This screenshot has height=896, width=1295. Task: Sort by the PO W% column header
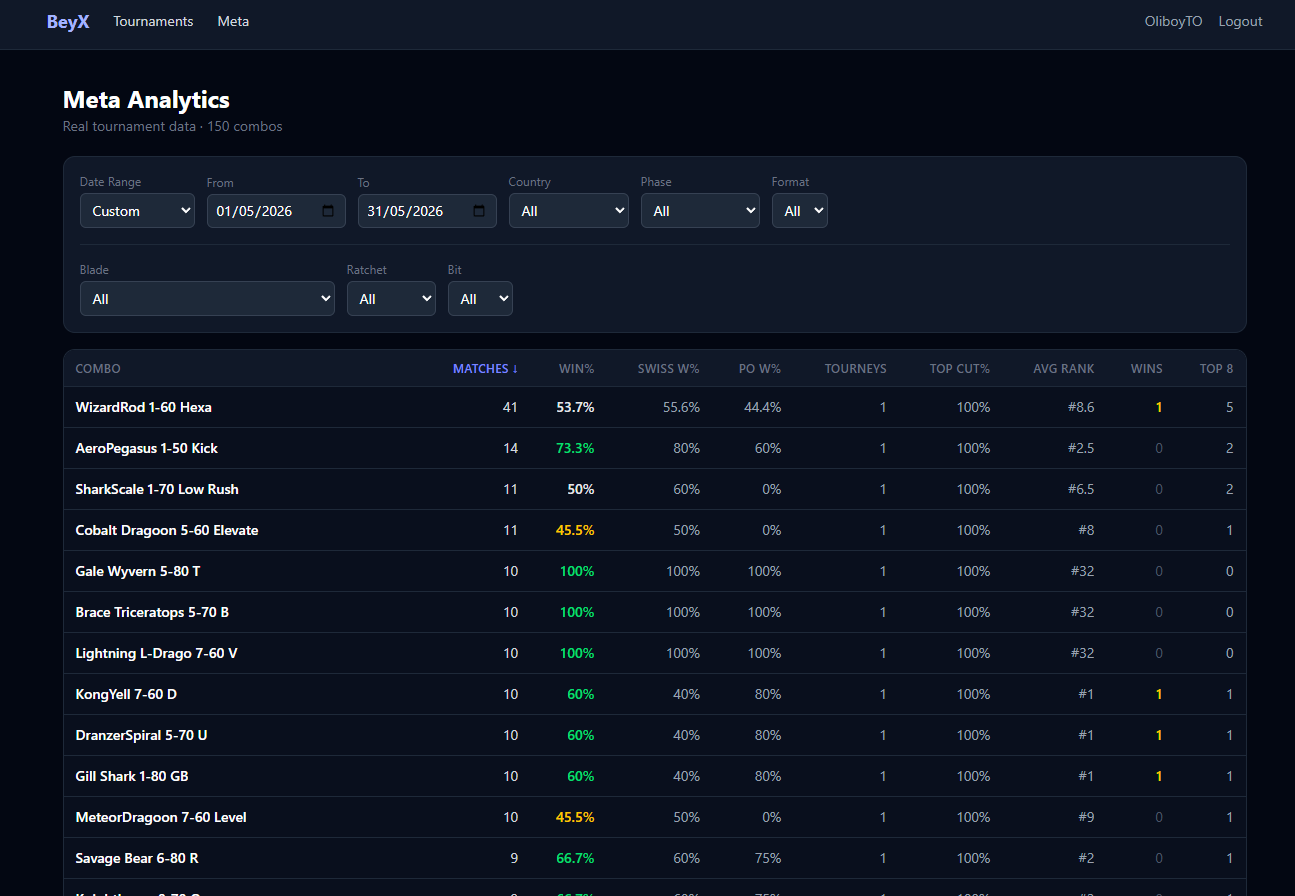pyautogui.click(x=760, y=369)
